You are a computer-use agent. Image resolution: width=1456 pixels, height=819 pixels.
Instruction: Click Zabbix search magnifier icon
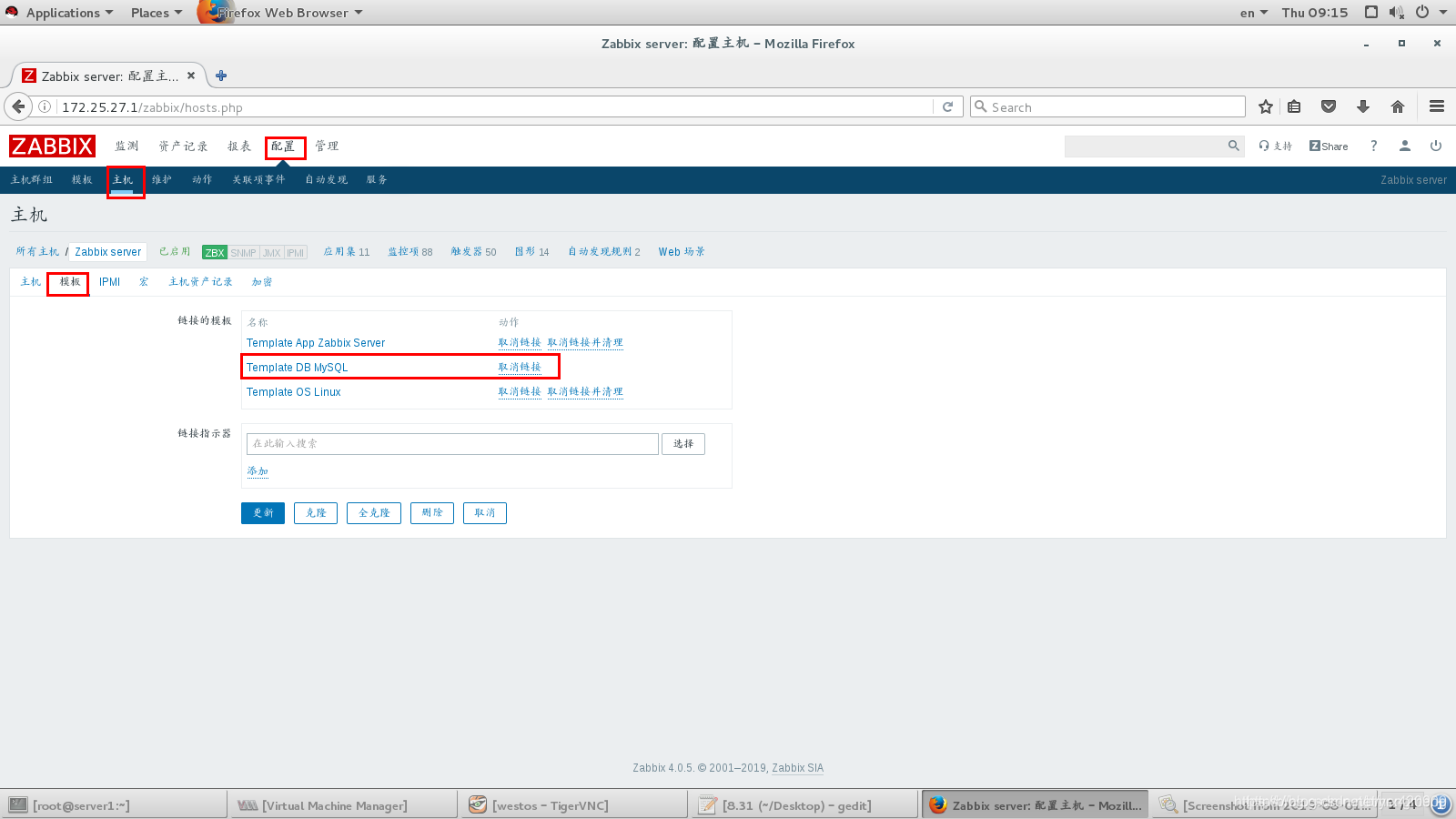(1234, 146)
